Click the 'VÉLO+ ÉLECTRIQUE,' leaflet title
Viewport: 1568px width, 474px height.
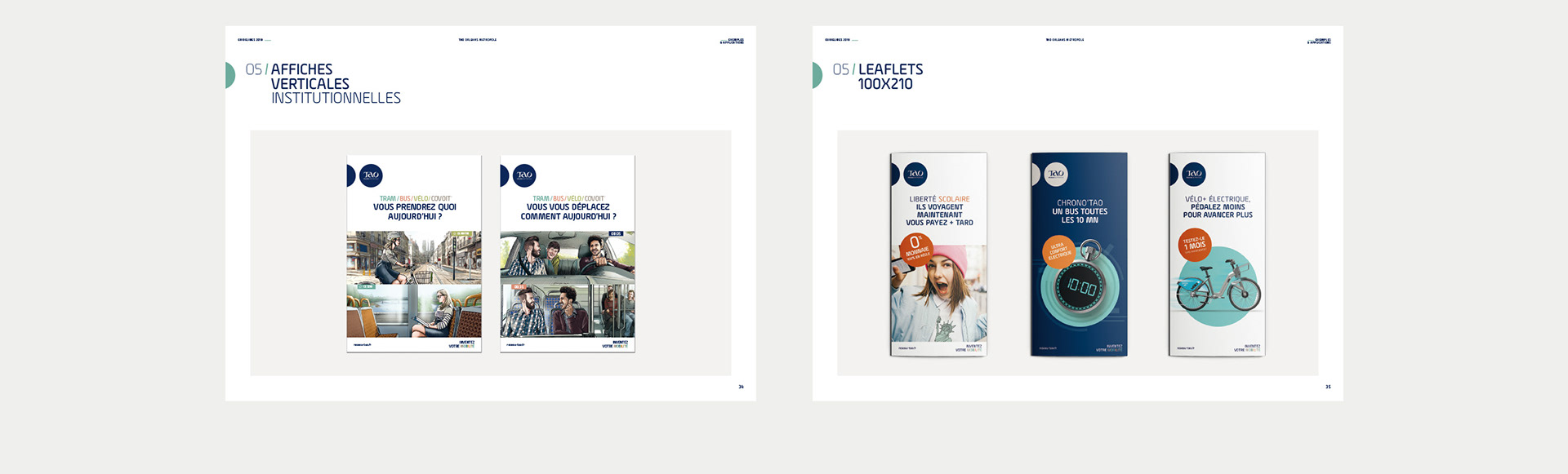coord(1218,199)
